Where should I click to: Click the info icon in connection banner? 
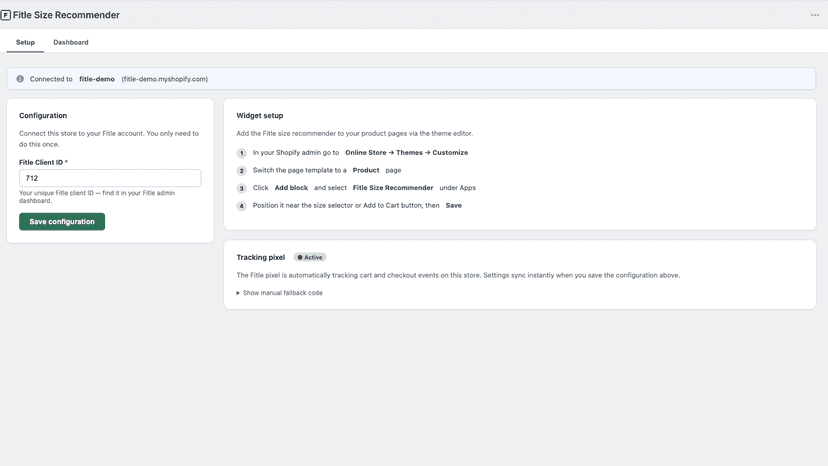20,79
